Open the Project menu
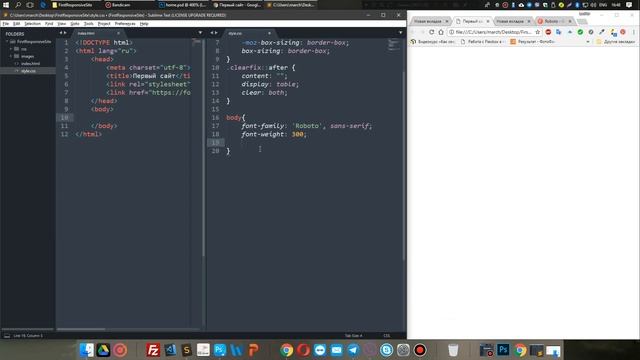Viewport: 640px width, 360px height. point(104,24)
